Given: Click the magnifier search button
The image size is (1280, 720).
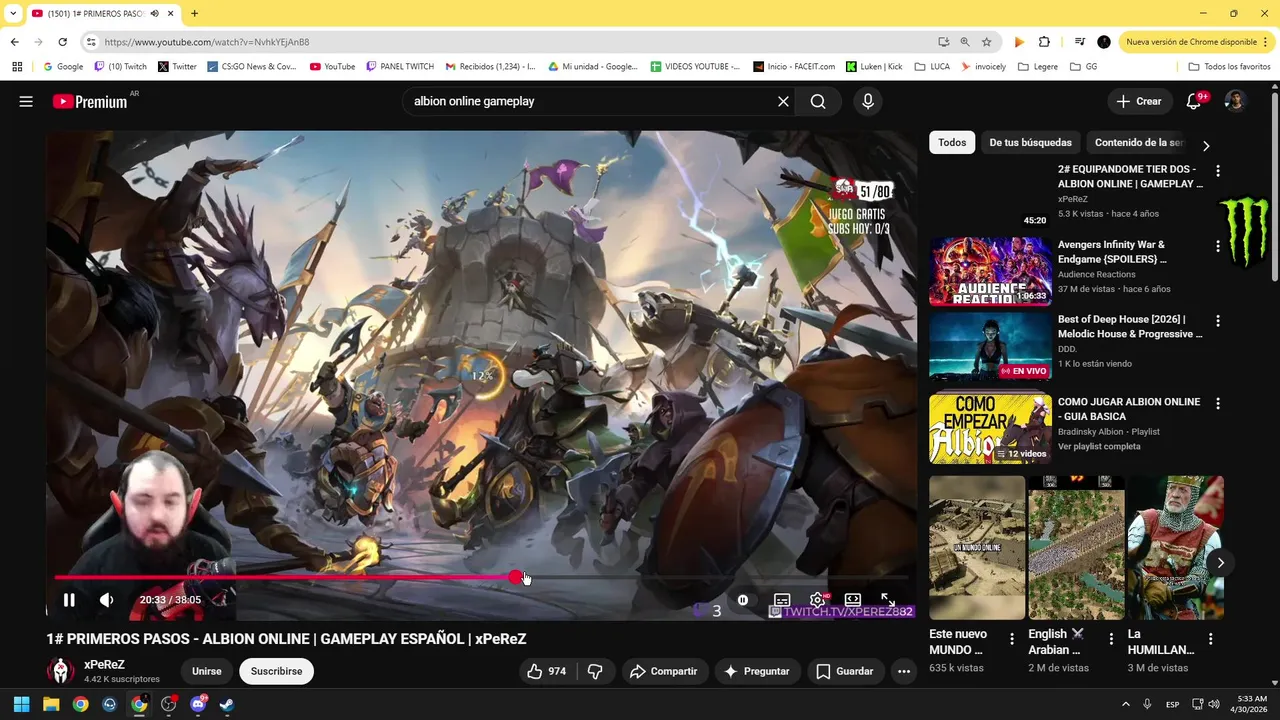Looking at the screenshot, I should tap(818, 101).
